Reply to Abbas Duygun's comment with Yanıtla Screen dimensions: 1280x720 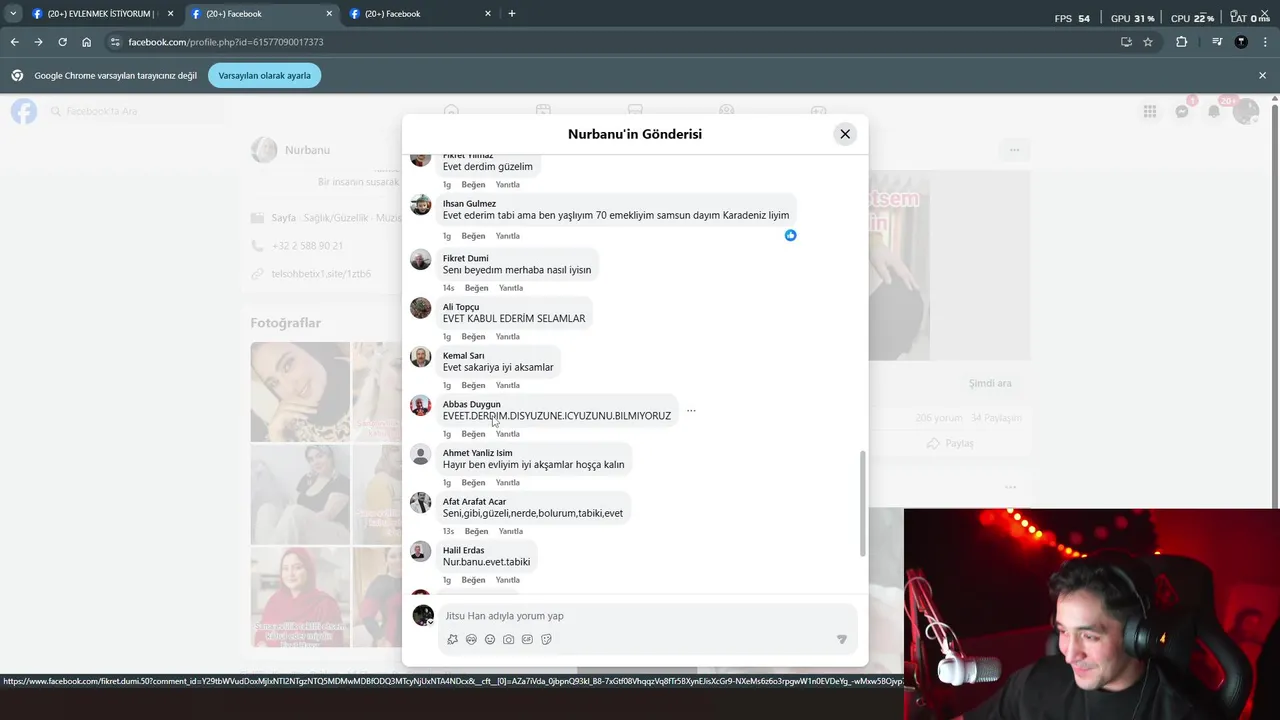tap(507, 434)
